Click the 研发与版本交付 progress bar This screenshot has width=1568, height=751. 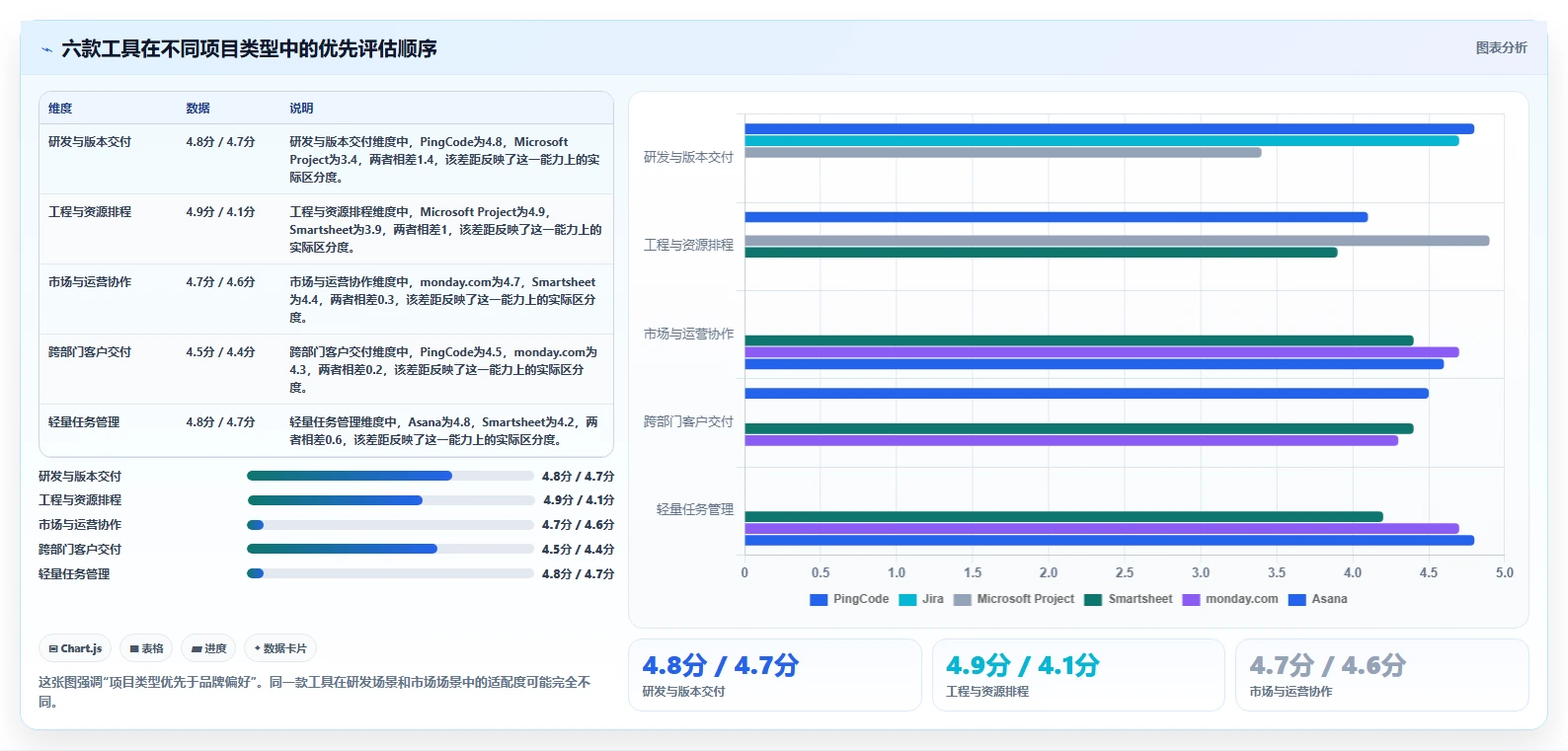point(390,476)
